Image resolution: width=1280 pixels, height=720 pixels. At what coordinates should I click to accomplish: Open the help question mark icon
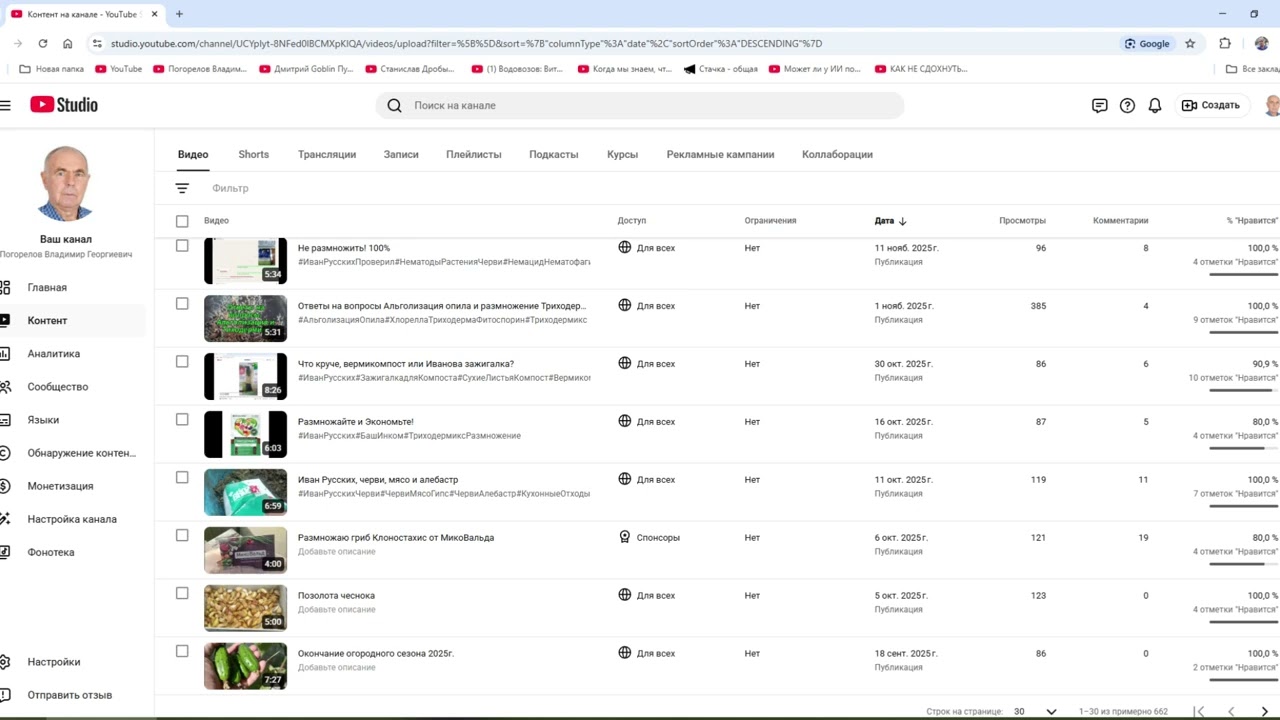click(1127, 105)
